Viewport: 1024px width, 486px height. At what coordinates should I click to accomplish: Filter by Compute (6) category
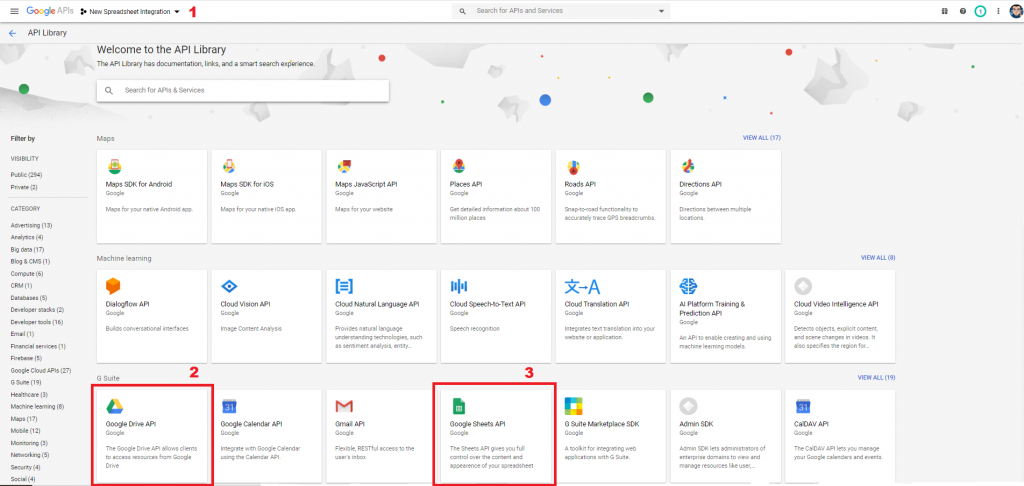coord(27,274)
